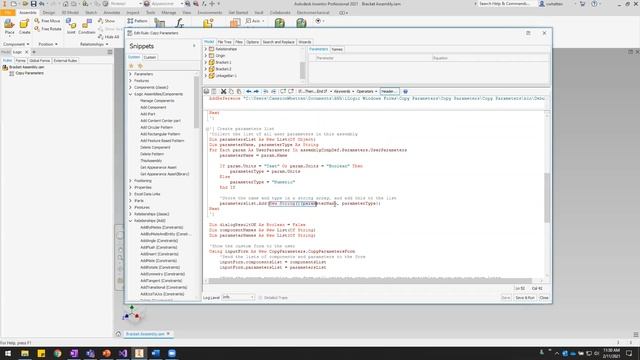Select the Constrain tool
The width and height of the screenshot is (640, 360).
click(87, 27)
